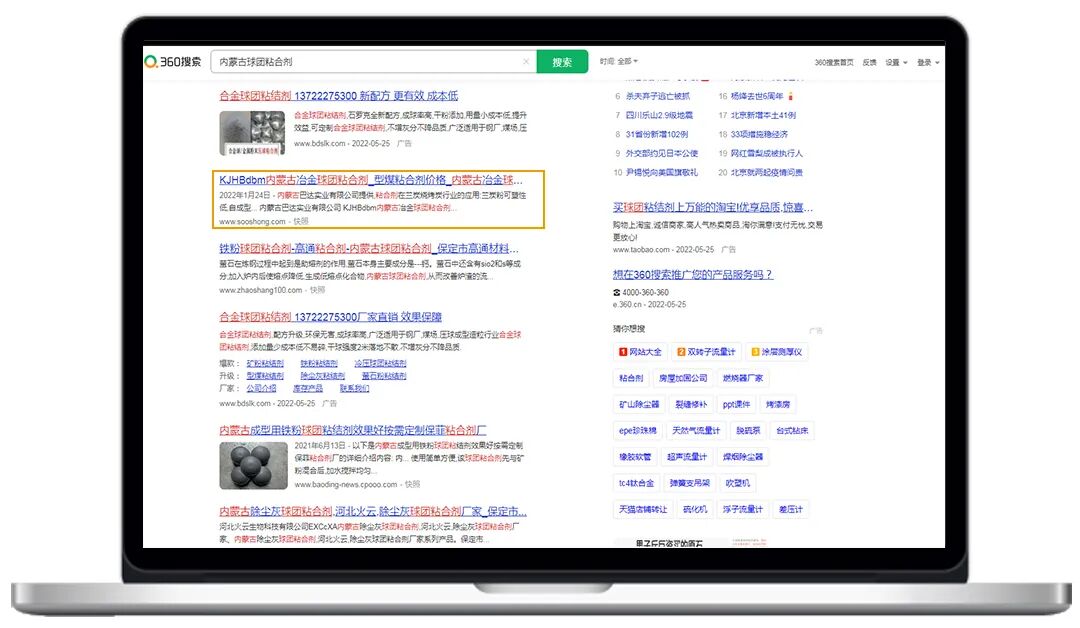Open KJHBdbm内蒙古冶金球团粘合剂 result
Screen dimensions: 1080x628
tap(371, 180)
